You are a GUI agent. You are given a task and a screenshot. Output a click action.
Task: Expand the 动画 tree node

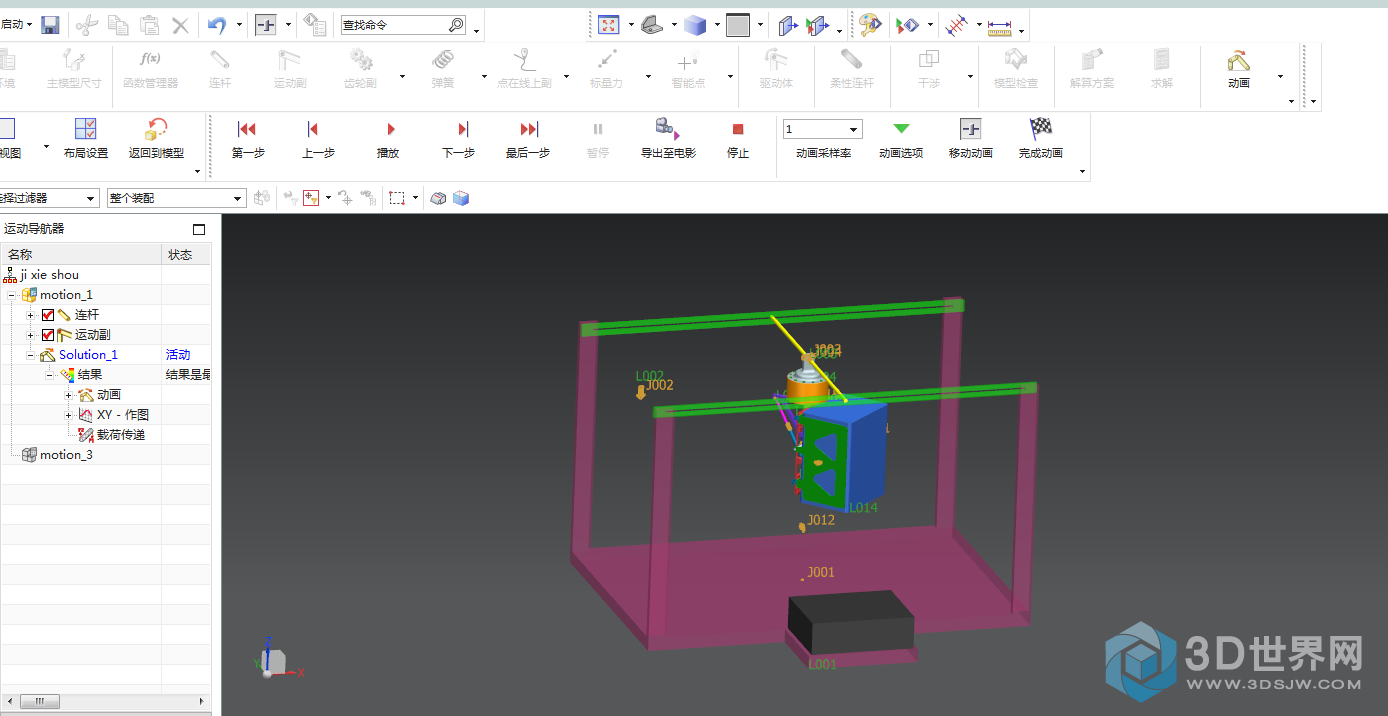[x=68, y=395]
